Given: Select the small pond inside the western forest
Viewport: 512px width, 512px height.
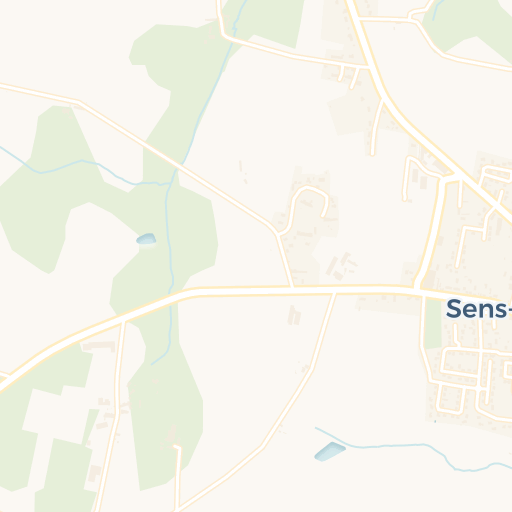Looking at the screenshot, I should click(x=146, y=239).
